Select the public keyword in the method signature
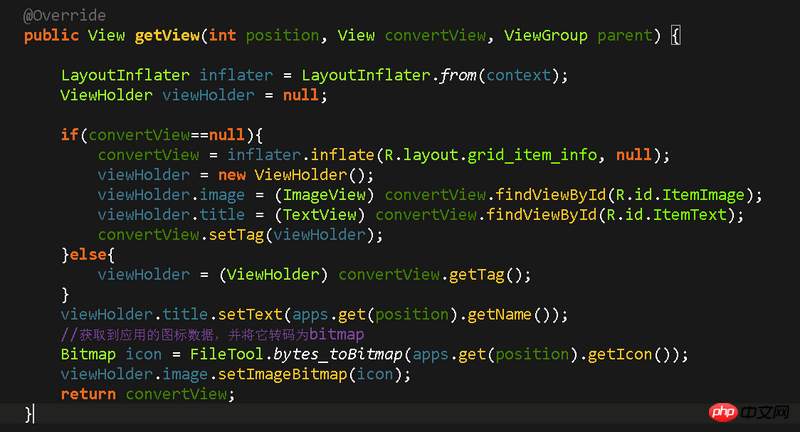The image size is (800, 432). pos(52,35)
